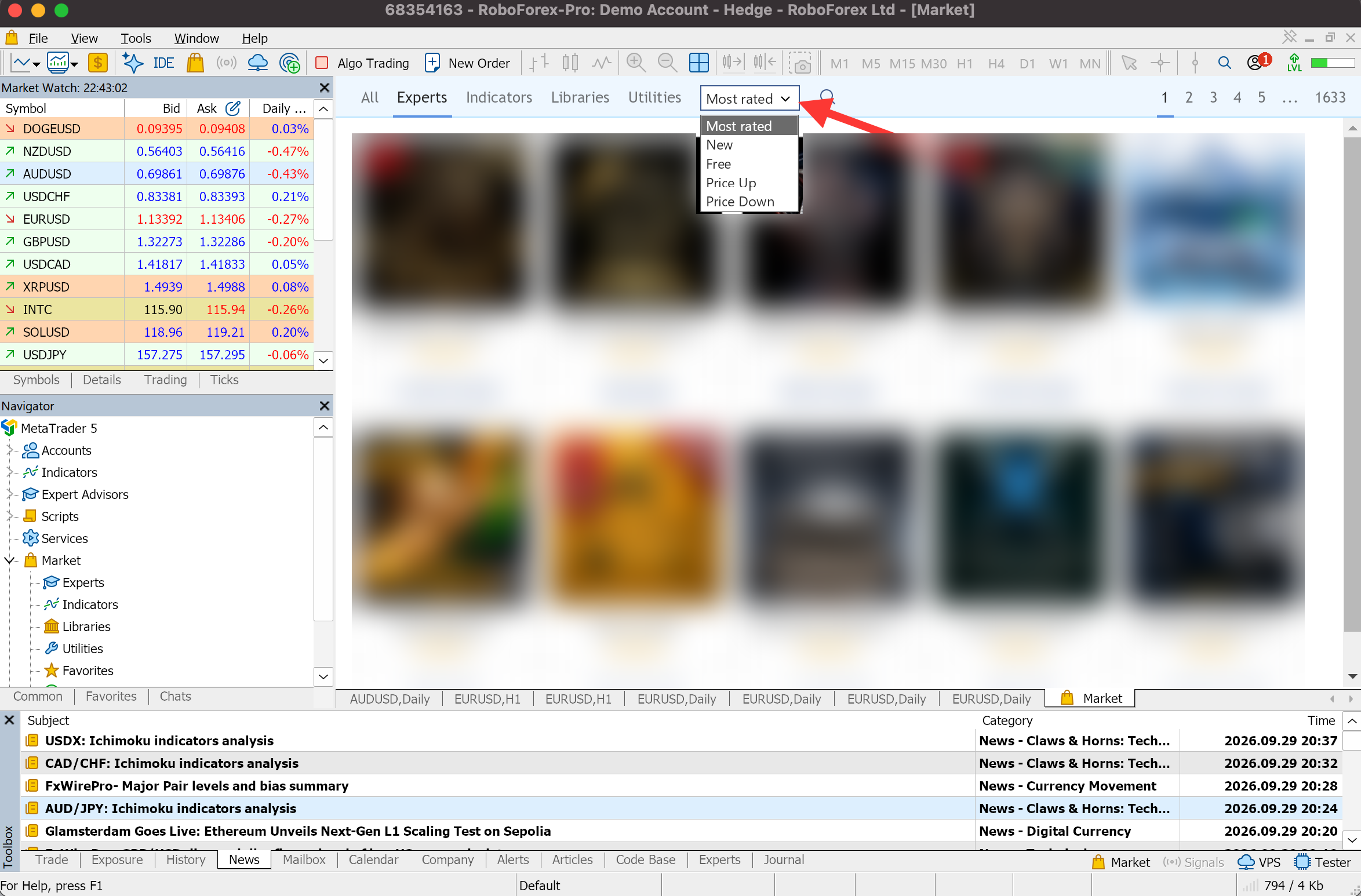Open the Market shopping bag toolbar icon
Viewport: 1361px width, 896px height.
point(195,63)
